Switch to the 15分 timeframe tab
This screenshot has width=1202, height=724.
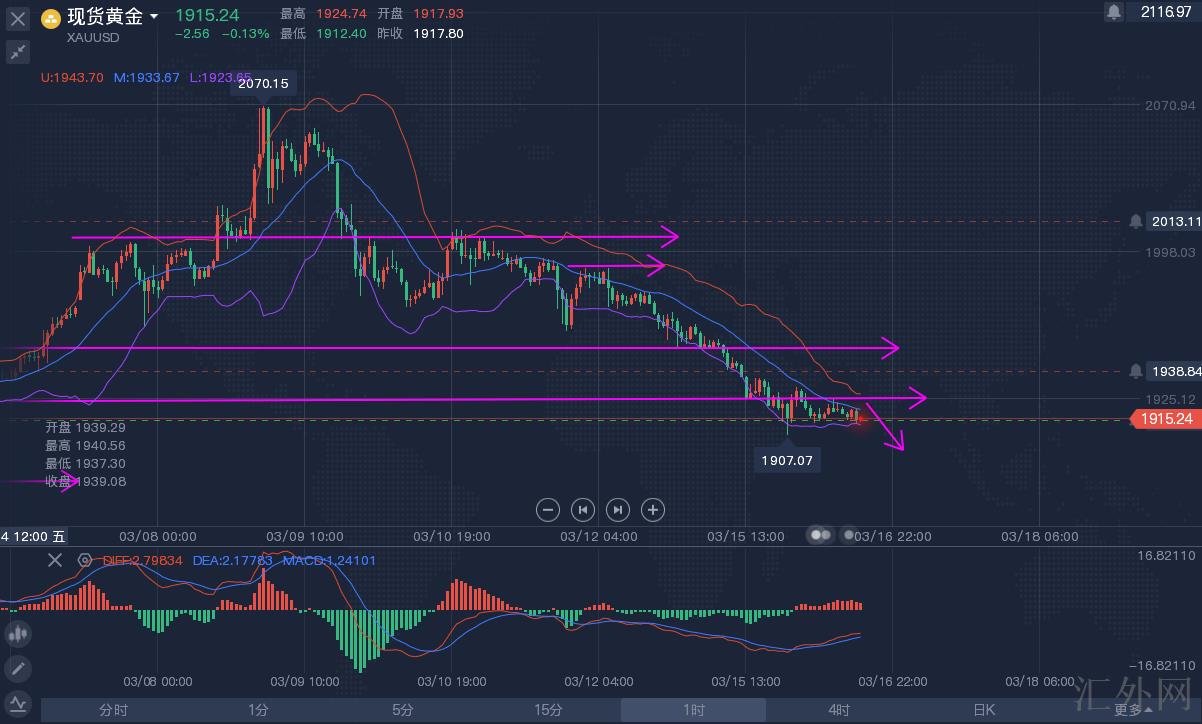(548, 710)
